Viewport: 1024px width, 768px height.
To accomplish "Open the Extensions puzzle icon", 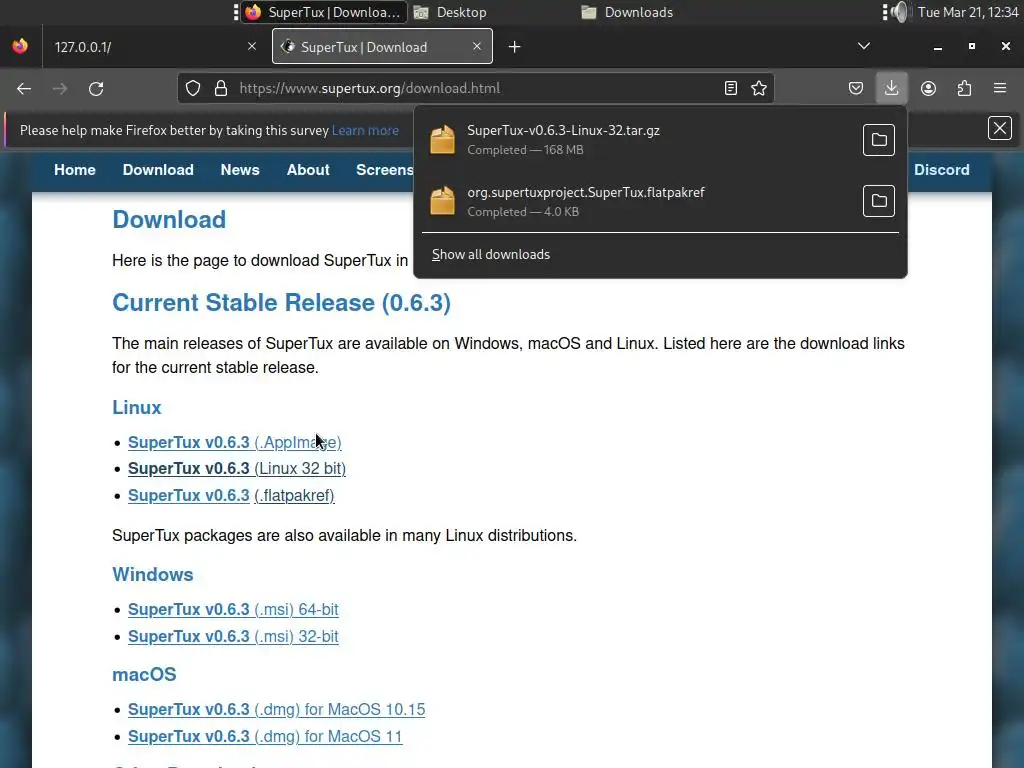I will (964, 88).
